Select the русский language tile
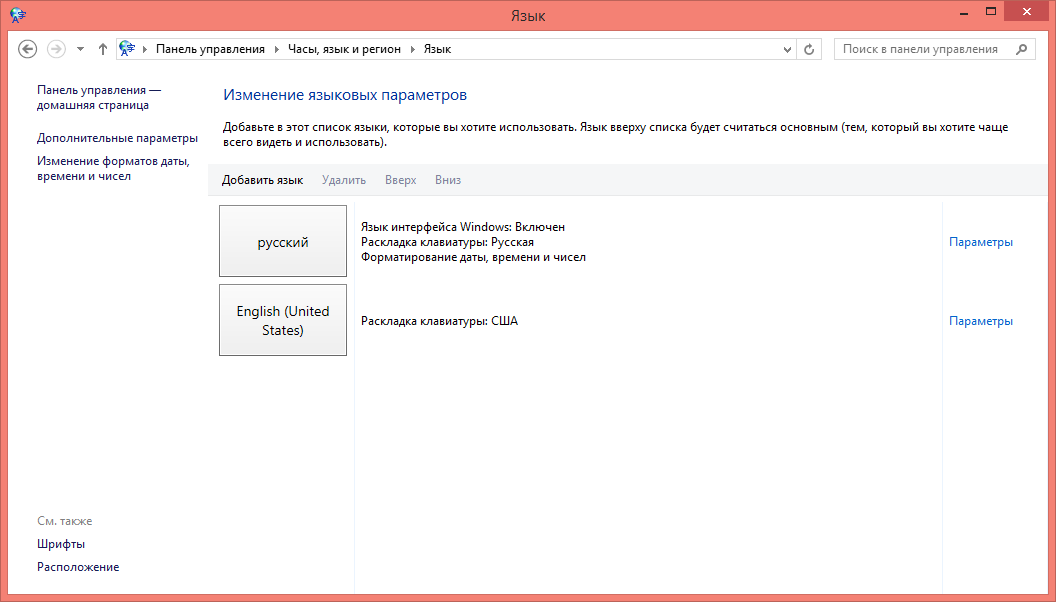 (283, 241)
